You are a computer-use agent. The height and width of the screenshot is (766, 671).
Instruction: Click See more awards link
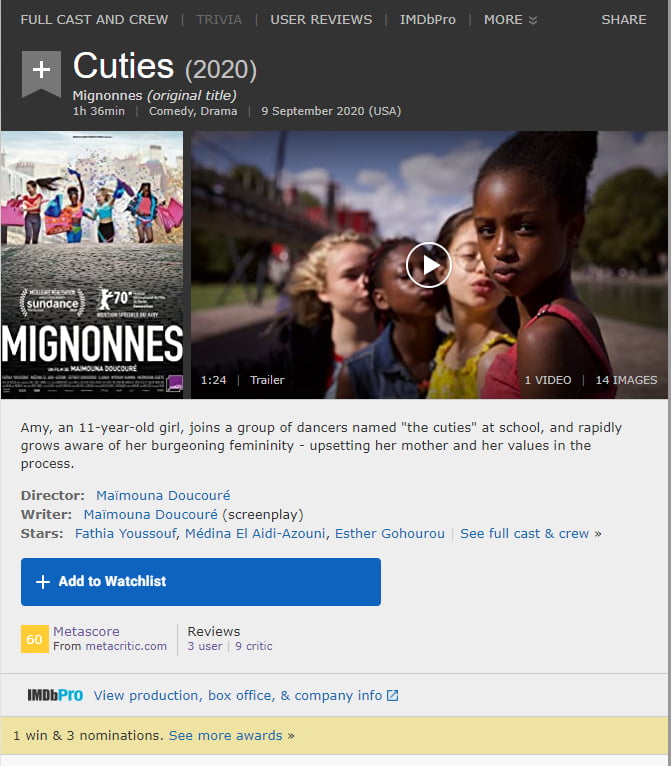point(226,735)
